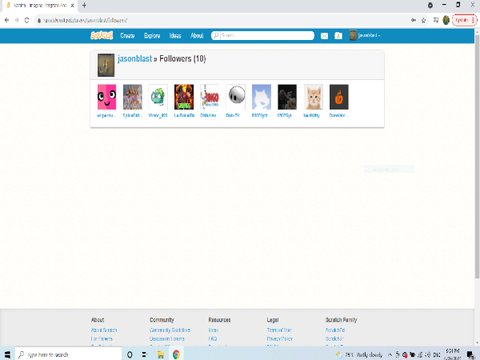Viewport: 480px width, 360px height.
Task: Click the Explore menu item
Action: 152,36
